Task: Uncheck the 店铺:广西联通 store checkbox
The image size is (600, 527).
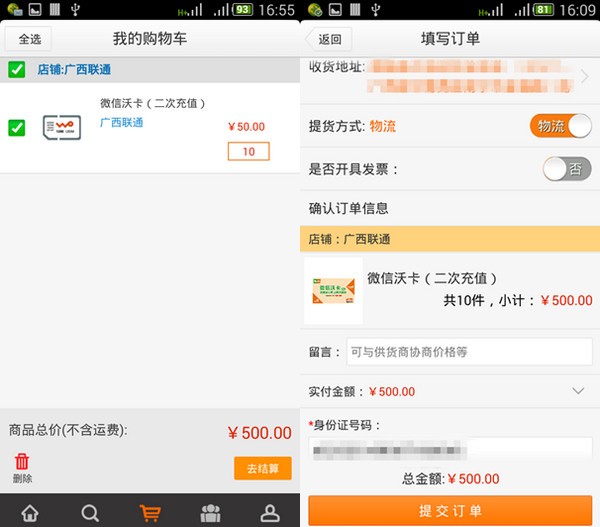Action: tap(17, 70)
